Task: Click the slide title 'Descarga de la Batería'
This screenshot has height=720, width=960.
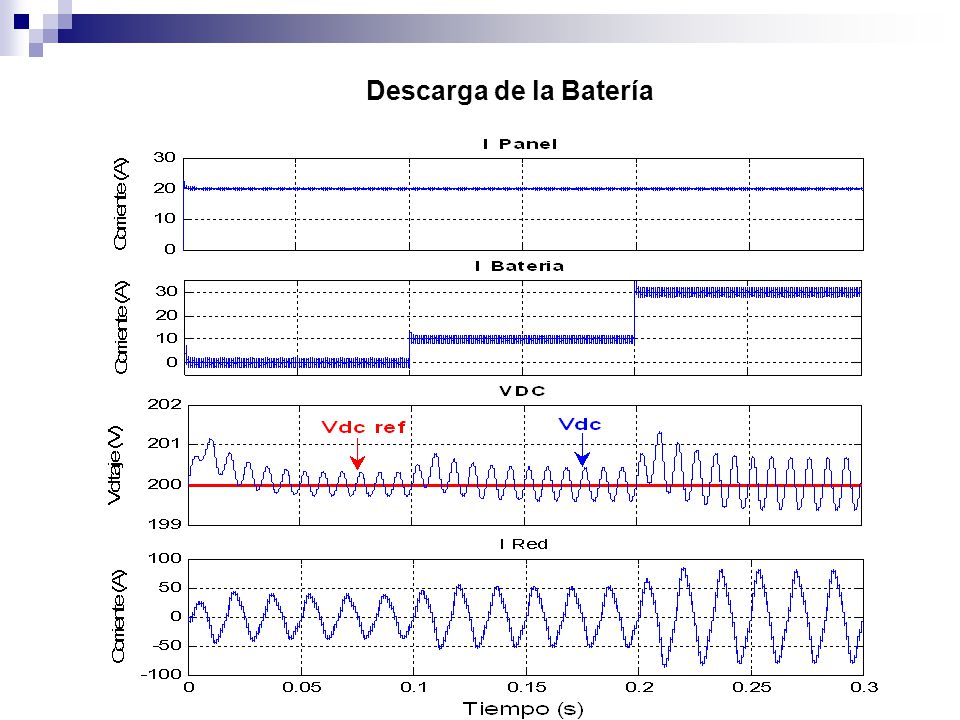Action: [x=509, y=91]
